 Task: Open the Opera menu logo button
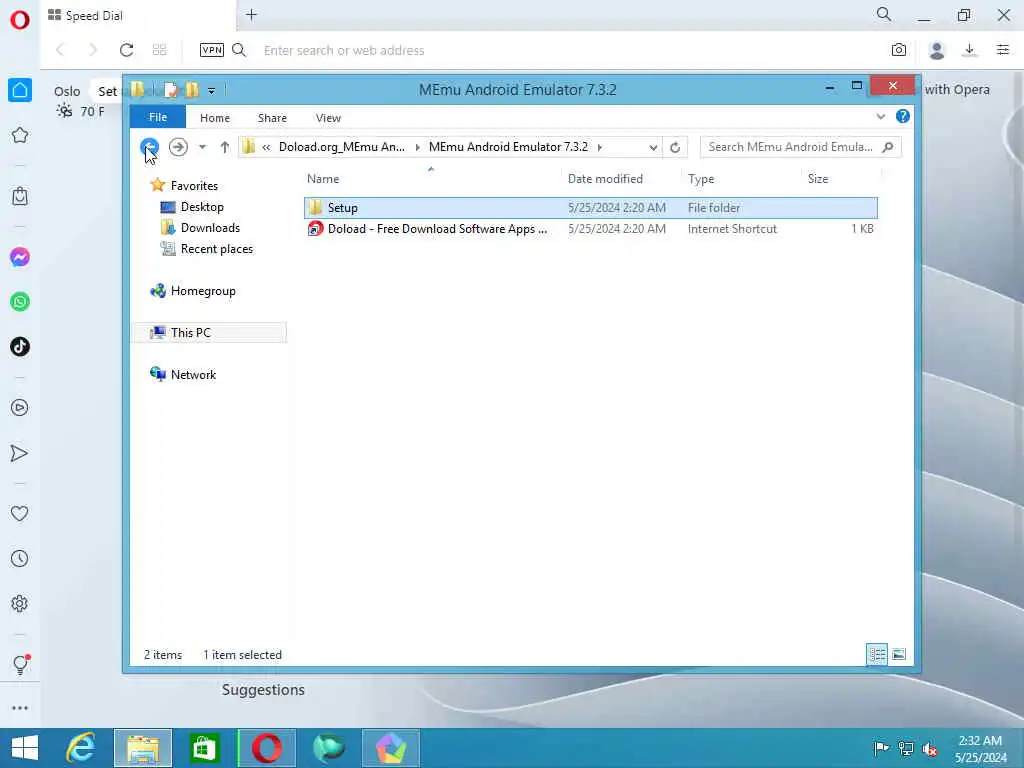(20, 20)
